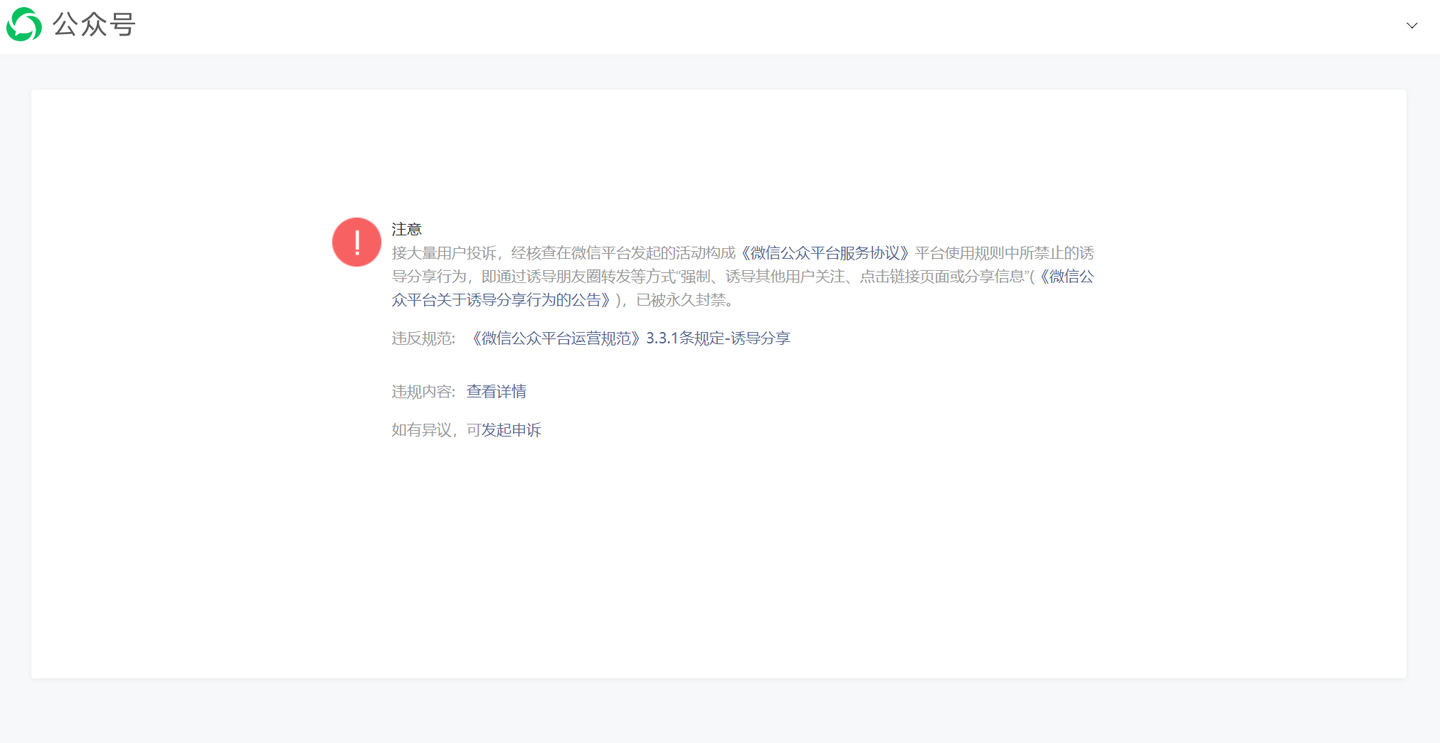Click 发起申诉 to start an appeal

[x=512, y=429]
